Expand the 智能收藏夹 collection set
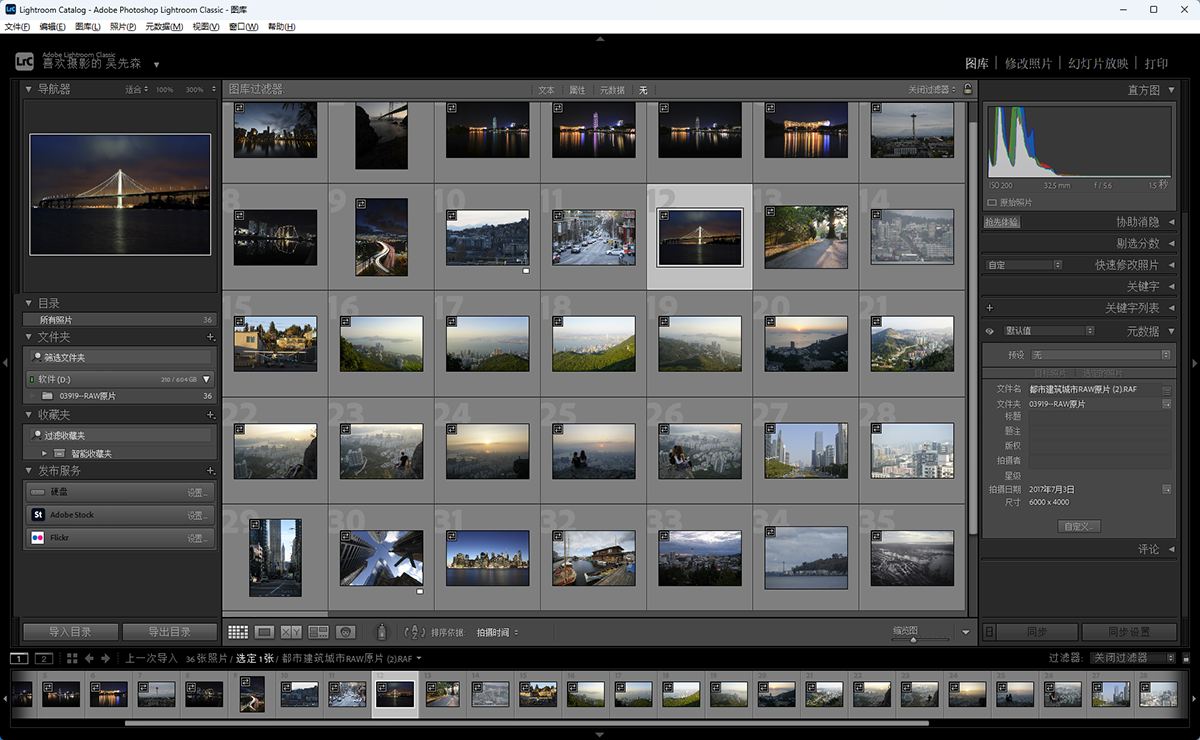The height and width of the screenshot is (740, 1200). pos(44,454)
